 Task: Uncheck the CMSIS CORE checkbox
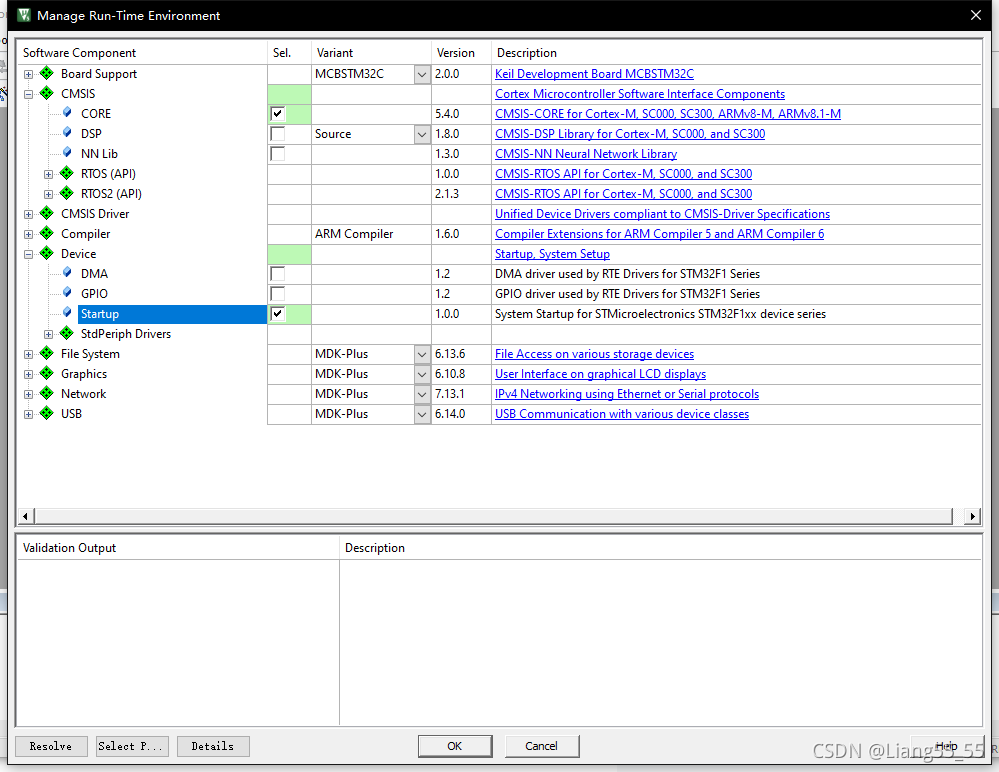[278, 114]
